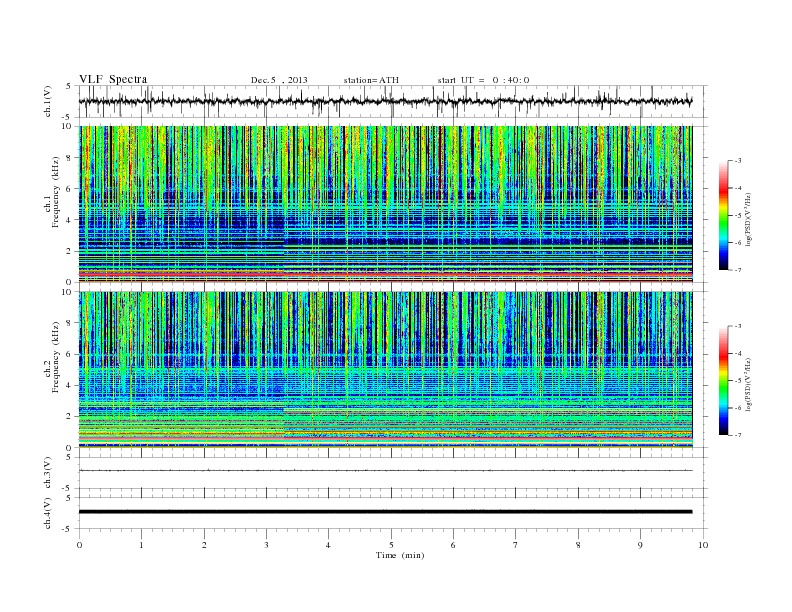Click the "ch.4(V)" axis label
This screenshot has height=612, width=792.
(x=48, y=513)
